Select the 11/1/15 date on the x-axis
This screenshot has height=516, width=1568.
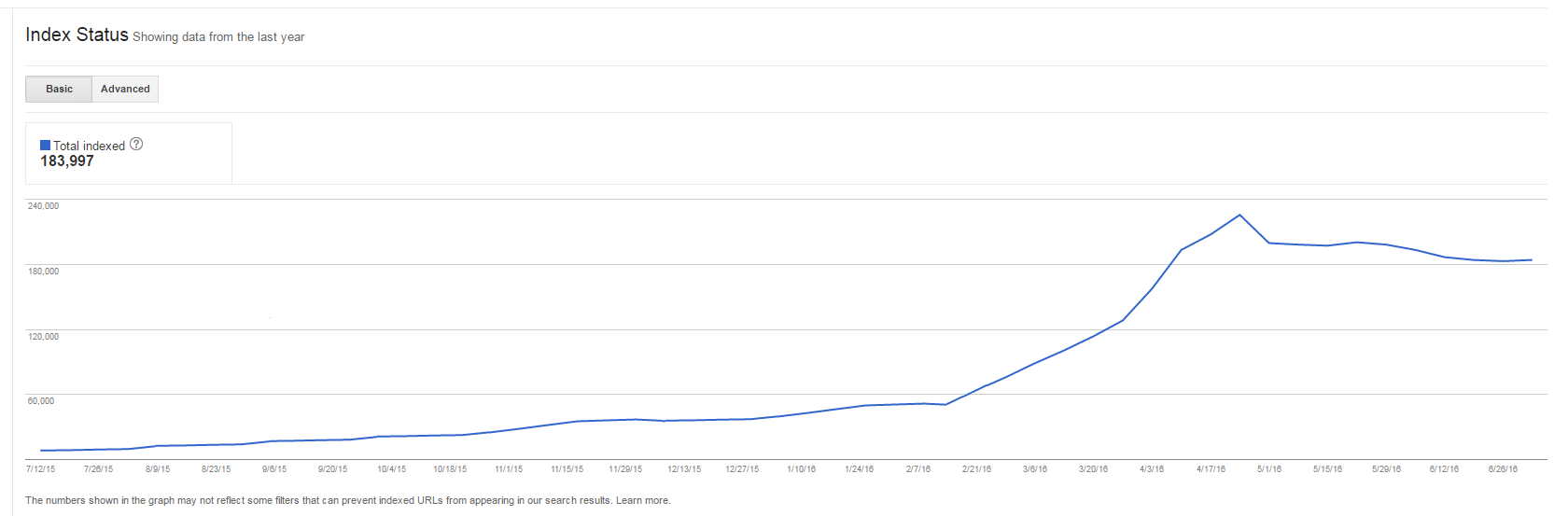(509, 469)
